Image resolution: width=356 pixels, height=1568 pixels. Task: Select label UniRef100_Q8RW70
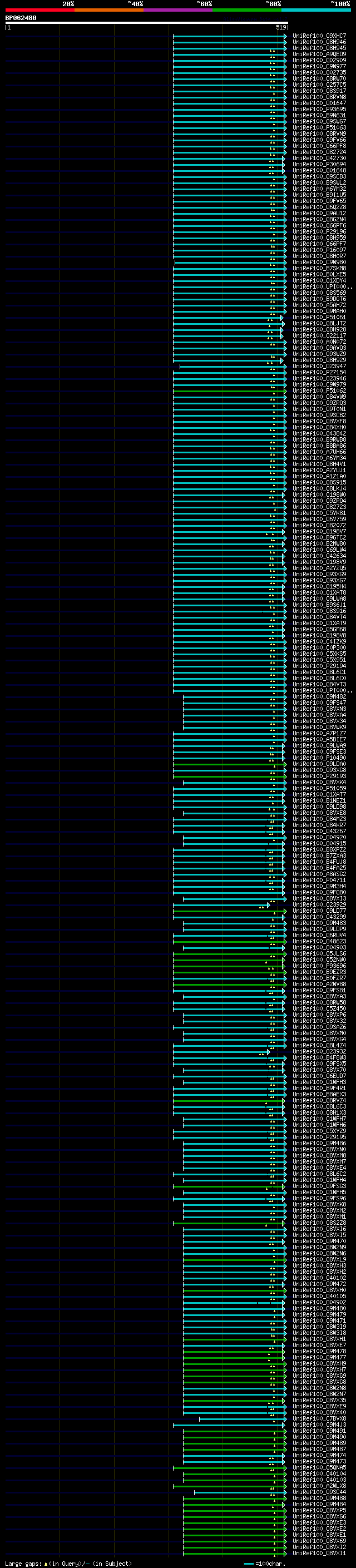coord(319,78)
